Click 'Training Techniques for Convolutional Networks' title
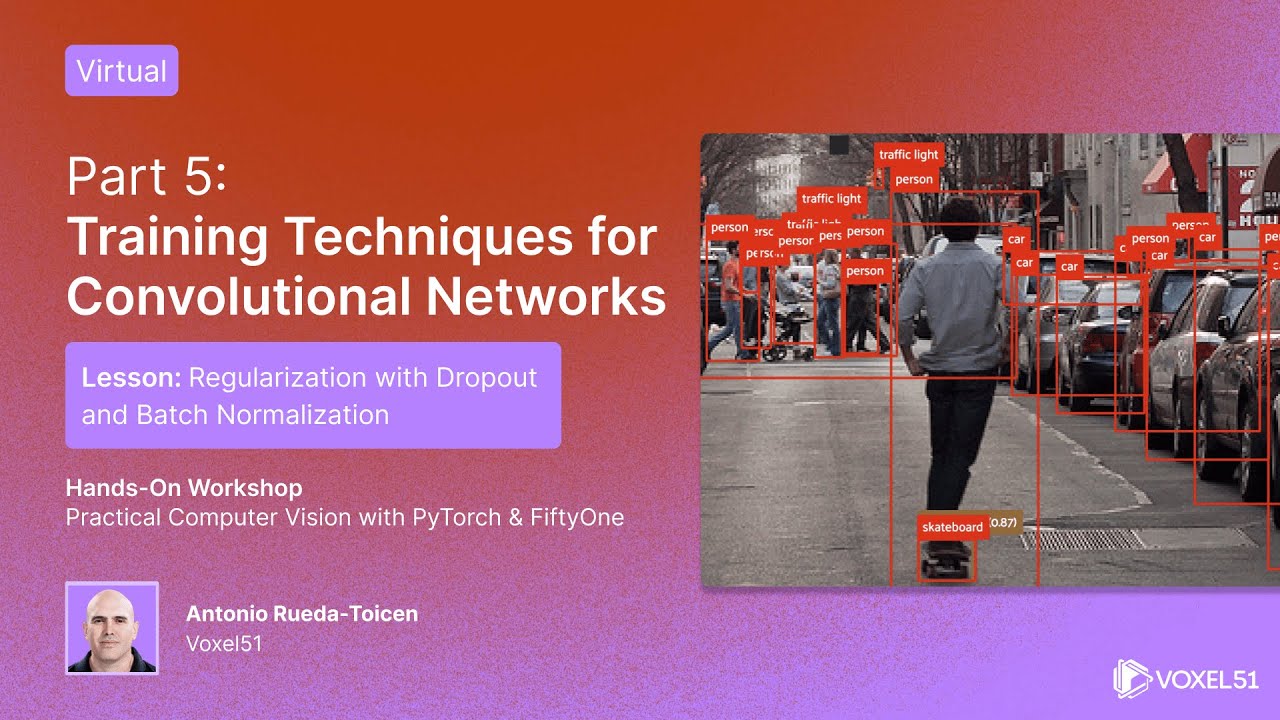Screen dimensions: 1280x720 point(366,266)
